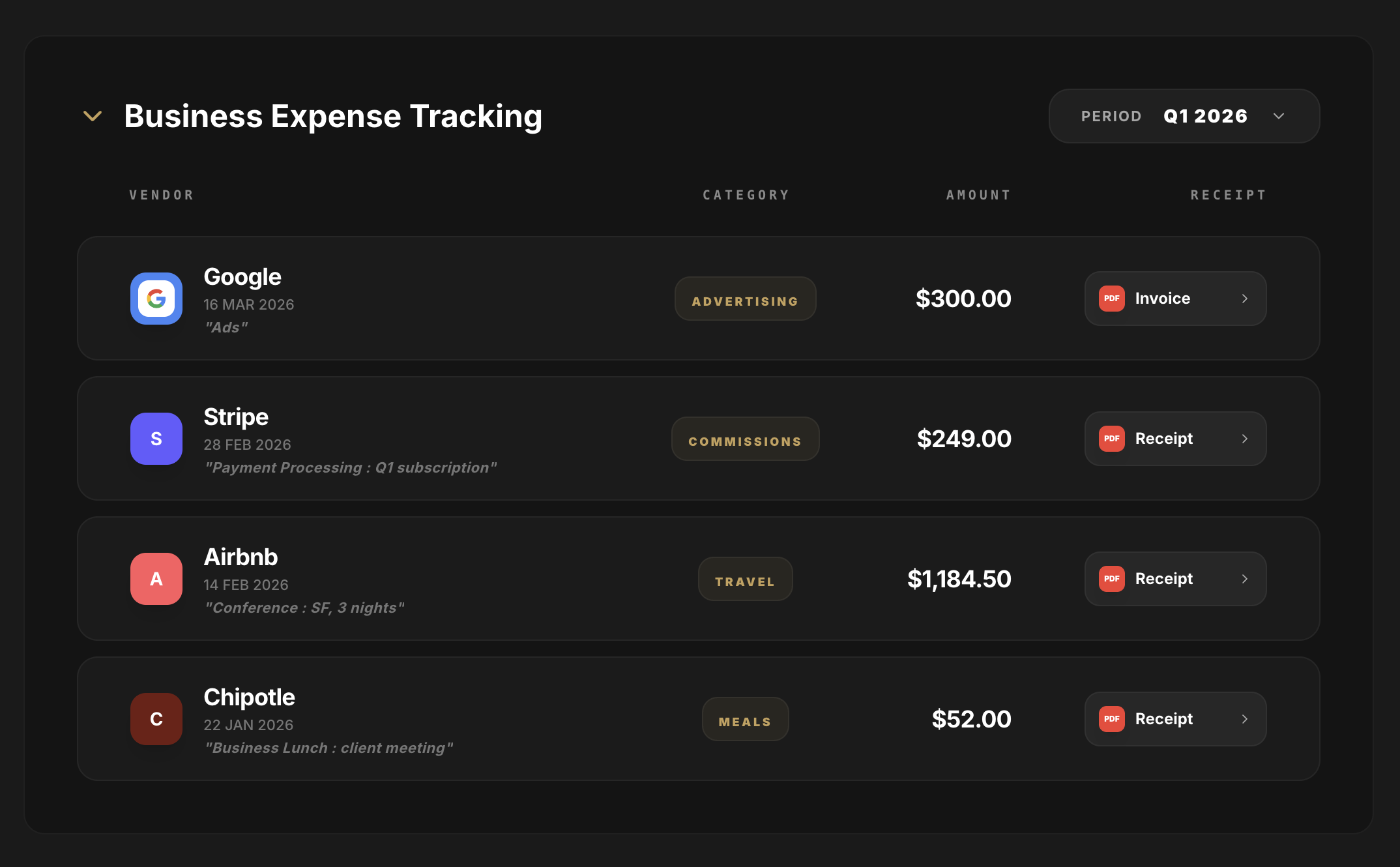The height and width of the screenshot is (867, 1400).
Task: Click the Airbnb avatar icon
Action: click(156, 579)
